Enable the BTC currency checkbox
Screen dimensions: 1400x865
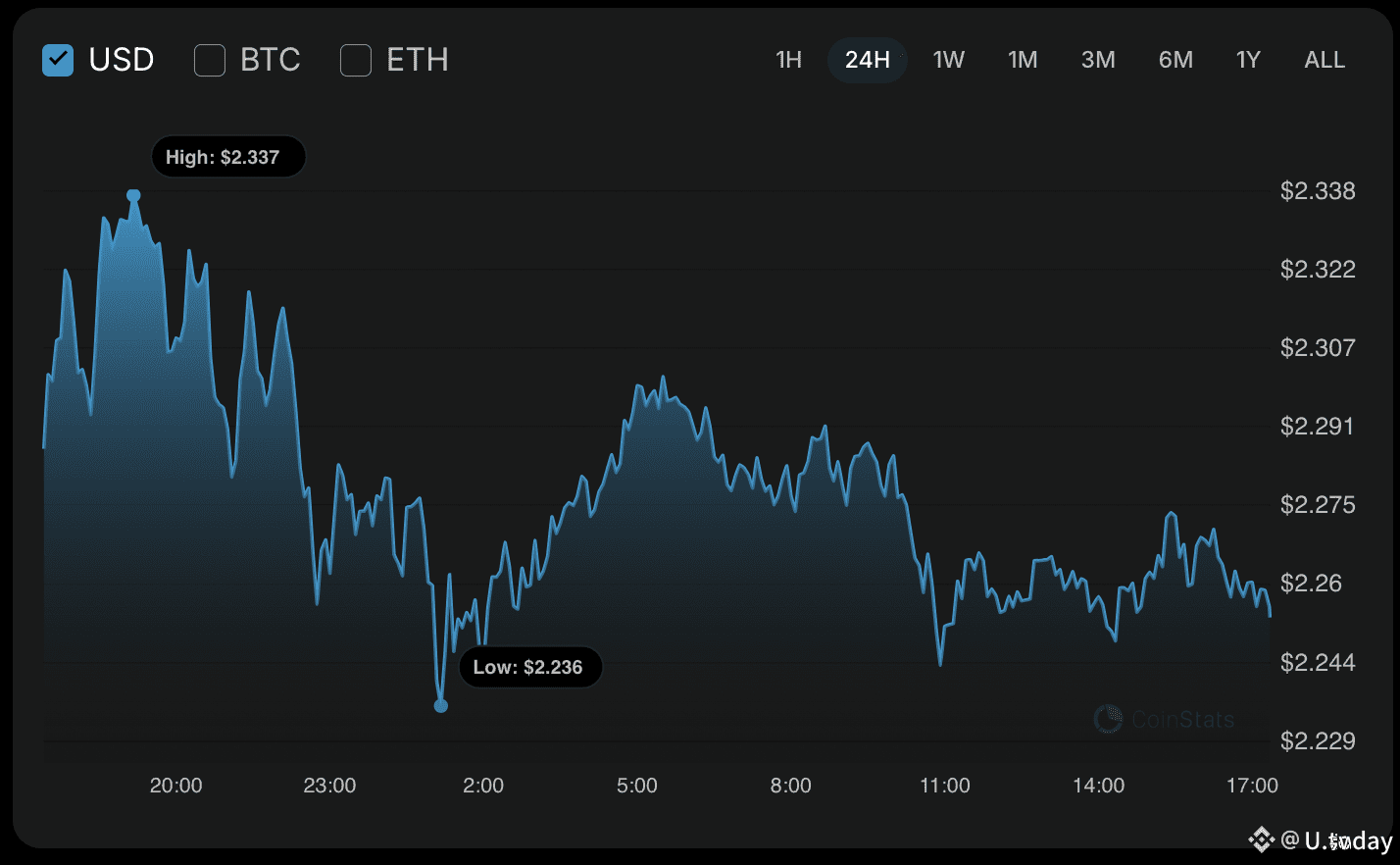tap(209, 60)
